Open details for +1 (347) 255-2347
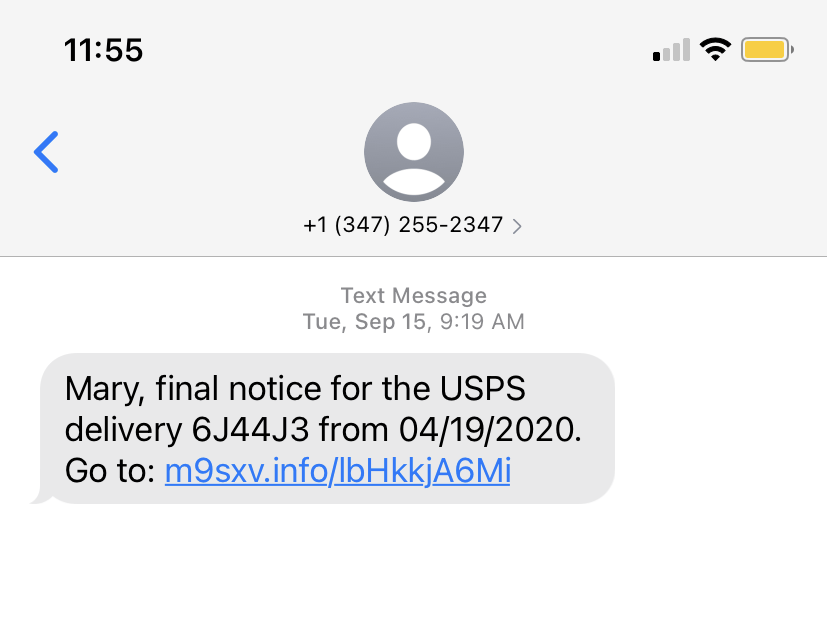Image resolution: width=827 pixels, height=620 pixels. point(403,225)
